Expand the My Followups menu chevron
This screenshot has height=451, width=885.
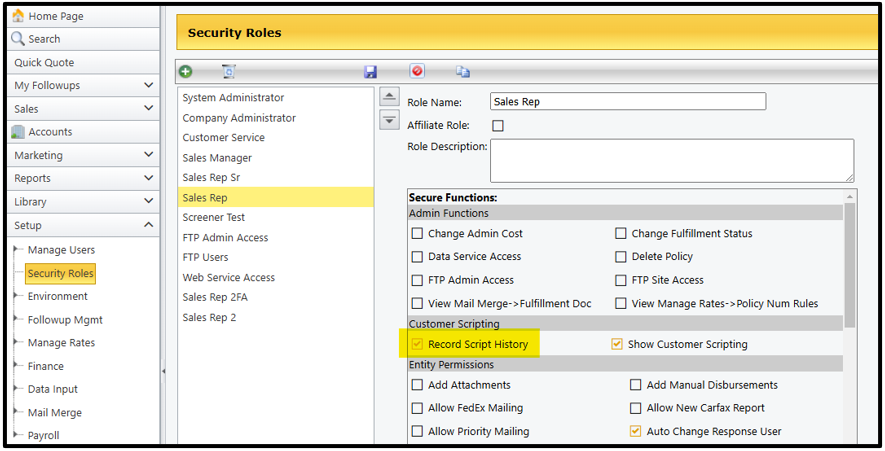pos(148,85)
